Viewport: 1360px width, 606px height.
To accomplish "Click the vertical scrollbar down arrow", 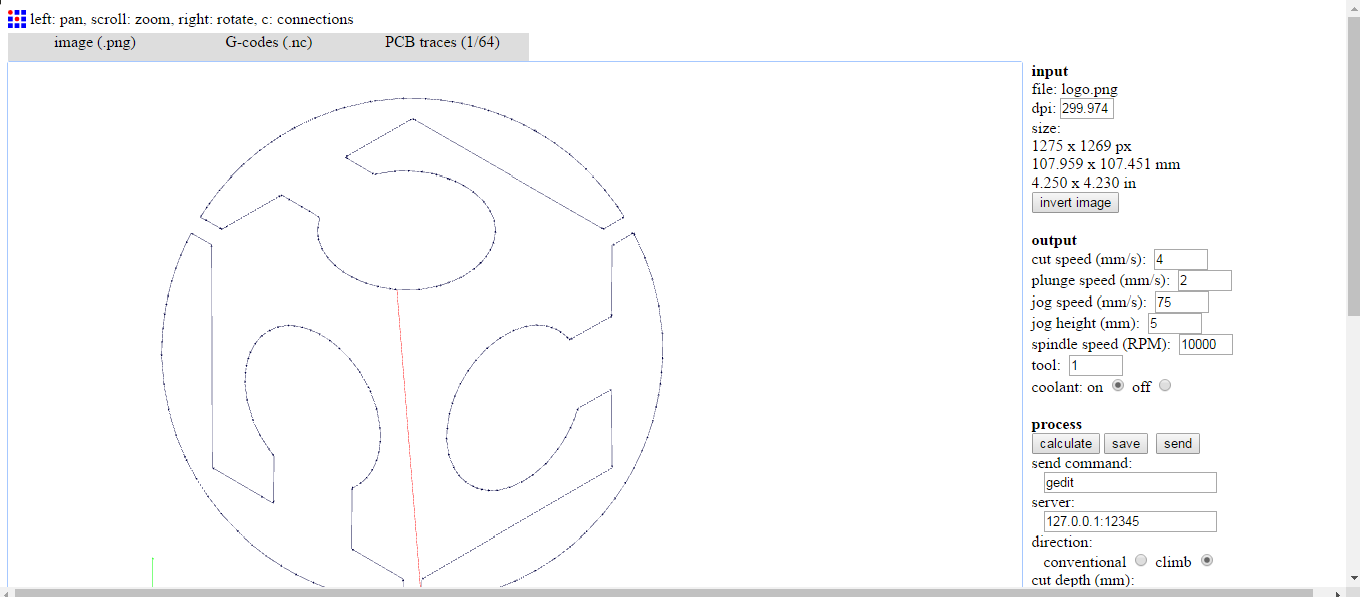I will [1353, 580].
